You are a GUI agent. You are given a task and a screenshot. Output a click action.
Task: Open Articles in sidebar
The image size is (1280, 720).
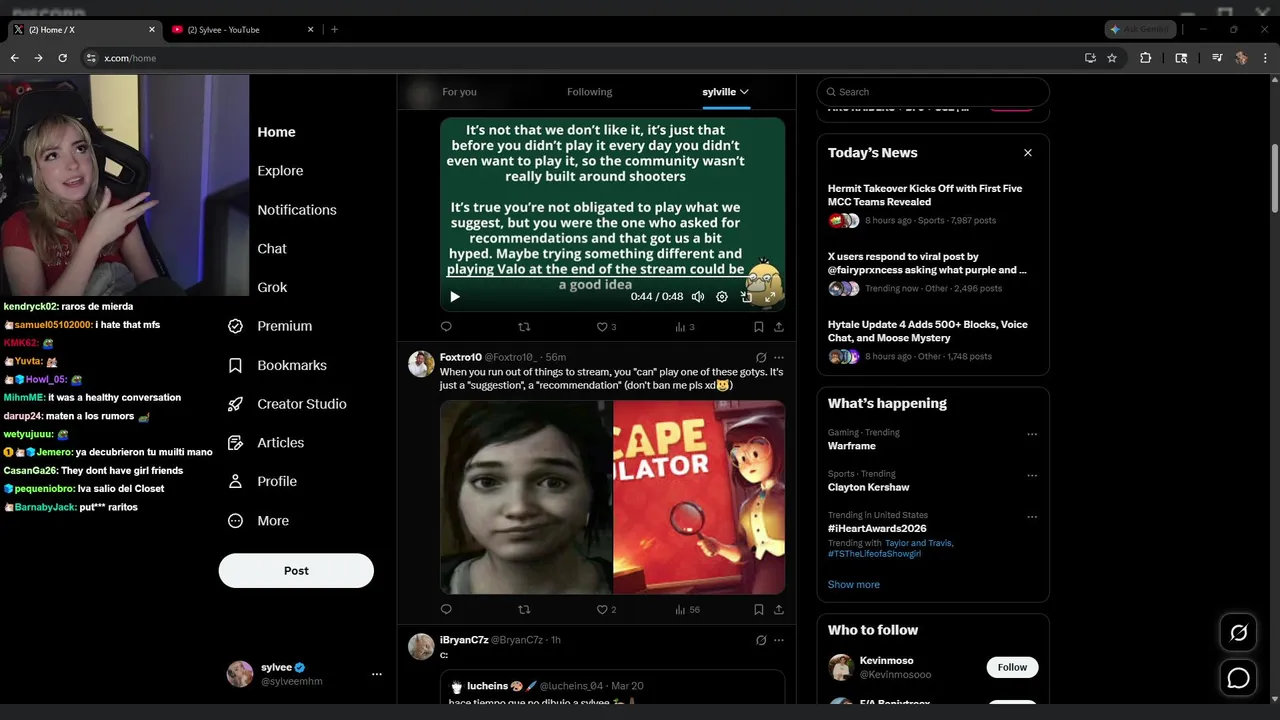tap(266, 443)
